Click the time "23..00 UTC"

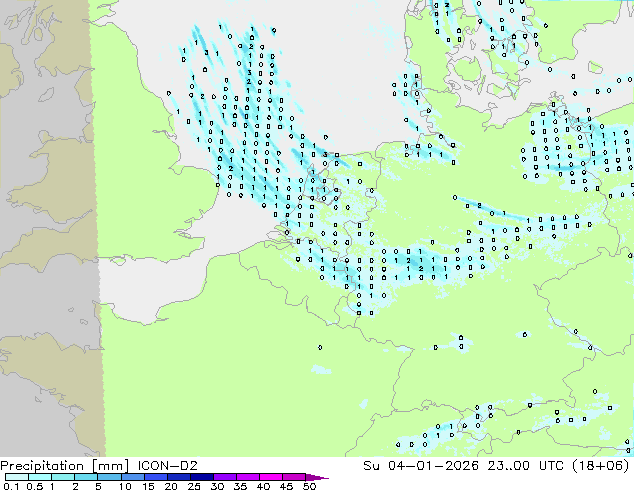(526, 466)
